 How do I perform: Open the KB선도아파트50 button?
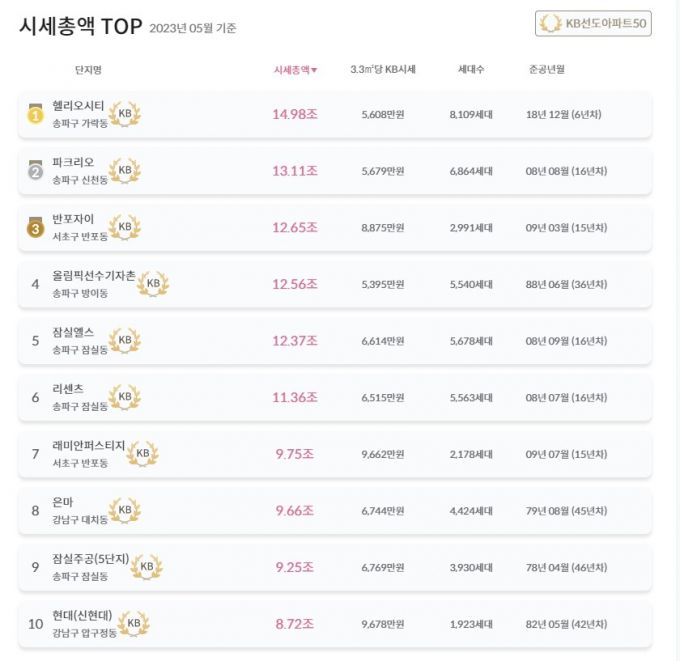pos(593,23)
